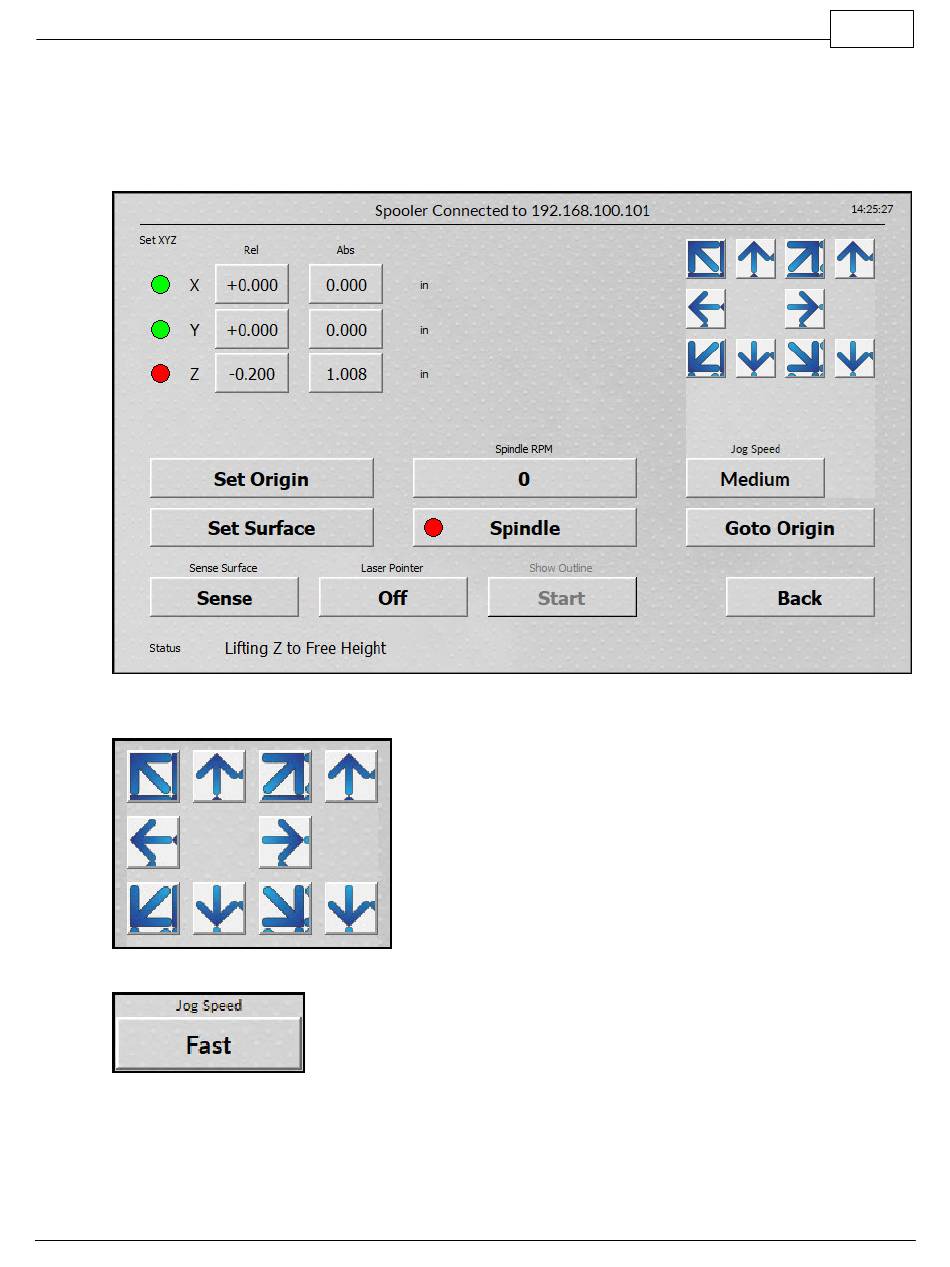The height and width of the screenshot is (1267, 950).
Task: Click the status message 'Lifting Z to Free Height'
Action: tap(305, 648)
